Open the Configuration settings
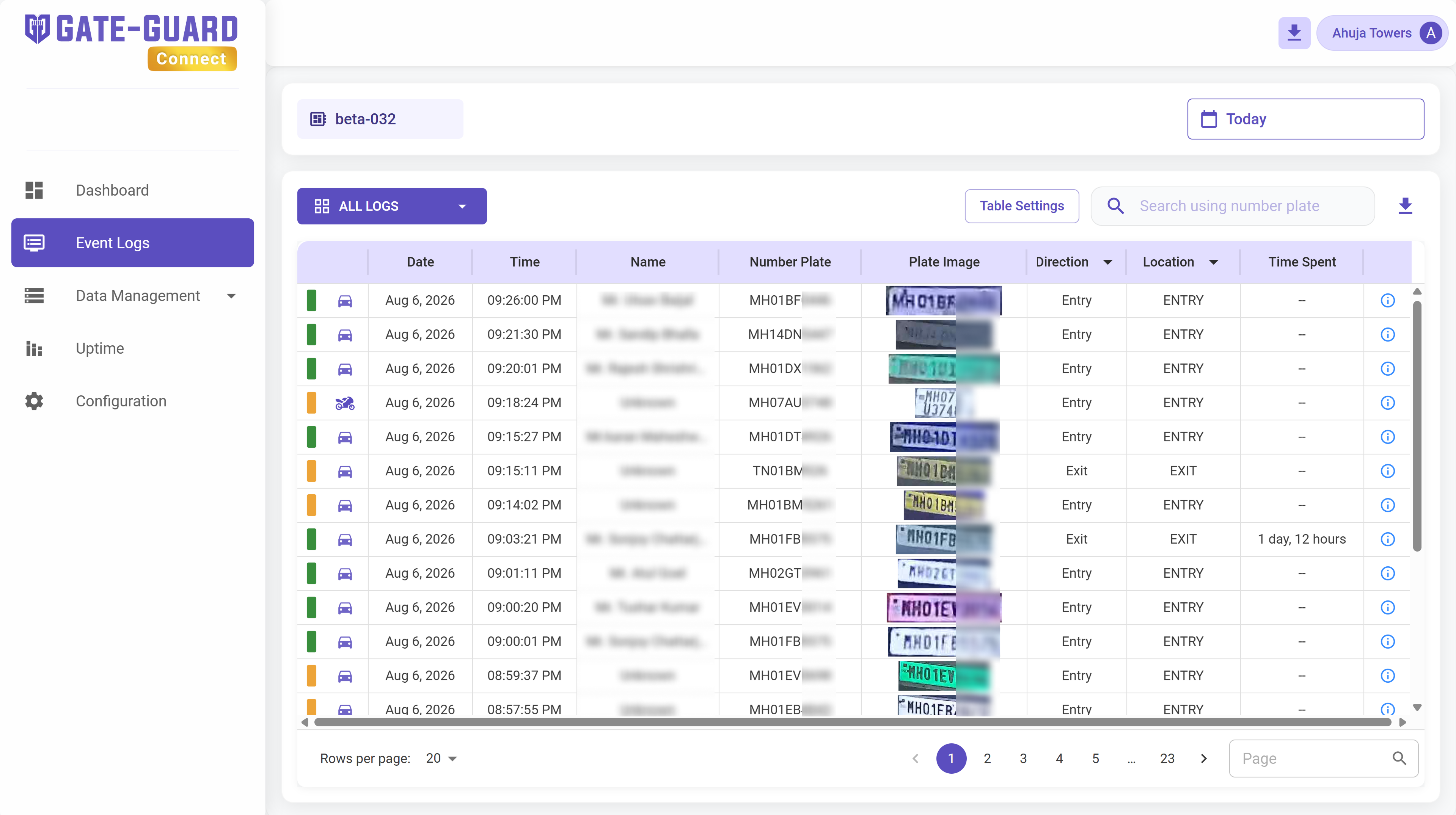This screenshot has width=1456, height=815. [132, 401]
